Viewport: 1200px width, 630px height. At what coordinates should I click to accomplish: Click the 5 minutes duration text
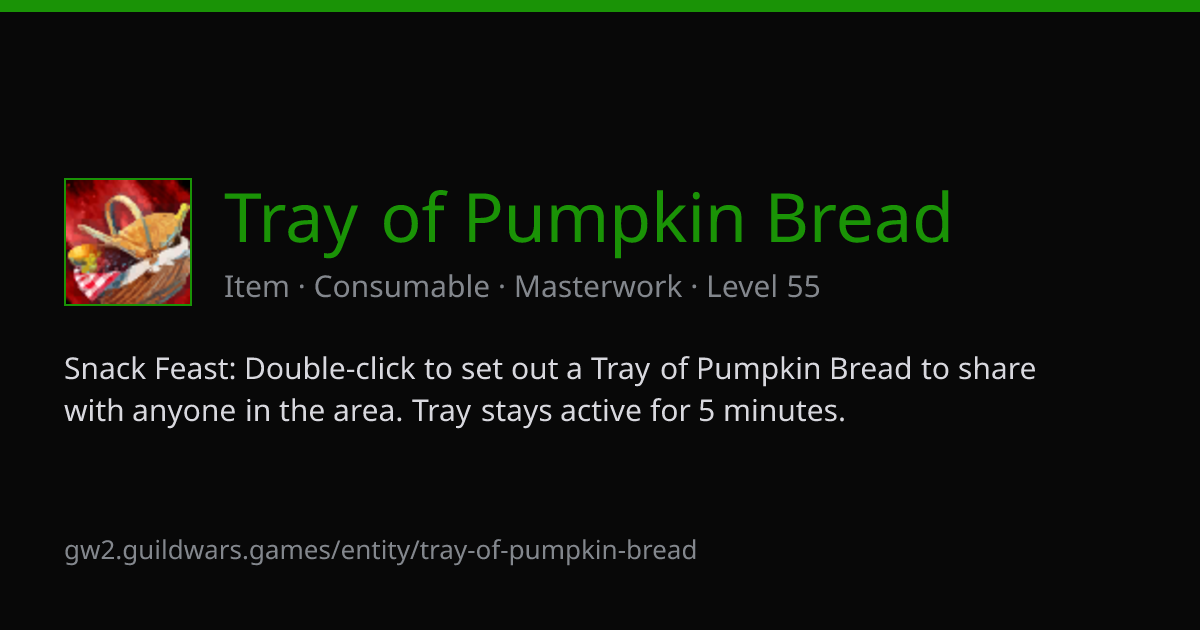(x=771, y=411)
